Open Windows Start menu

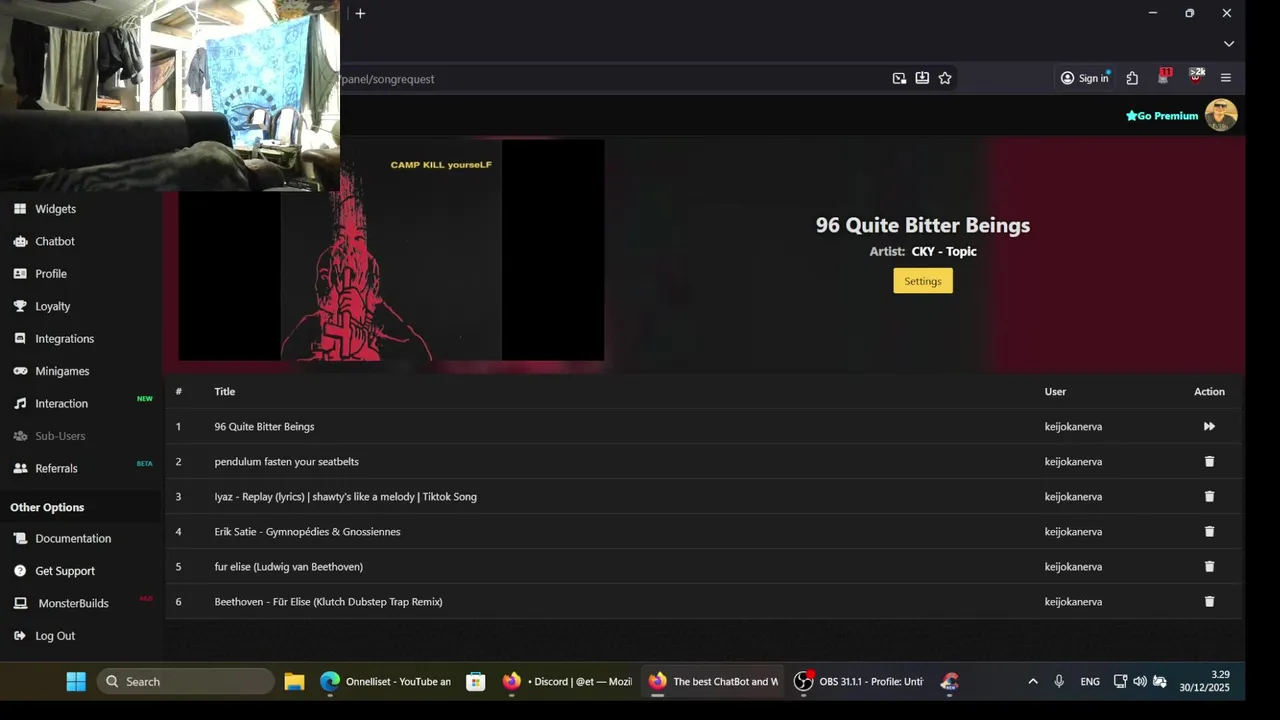(x=76, y=681)
